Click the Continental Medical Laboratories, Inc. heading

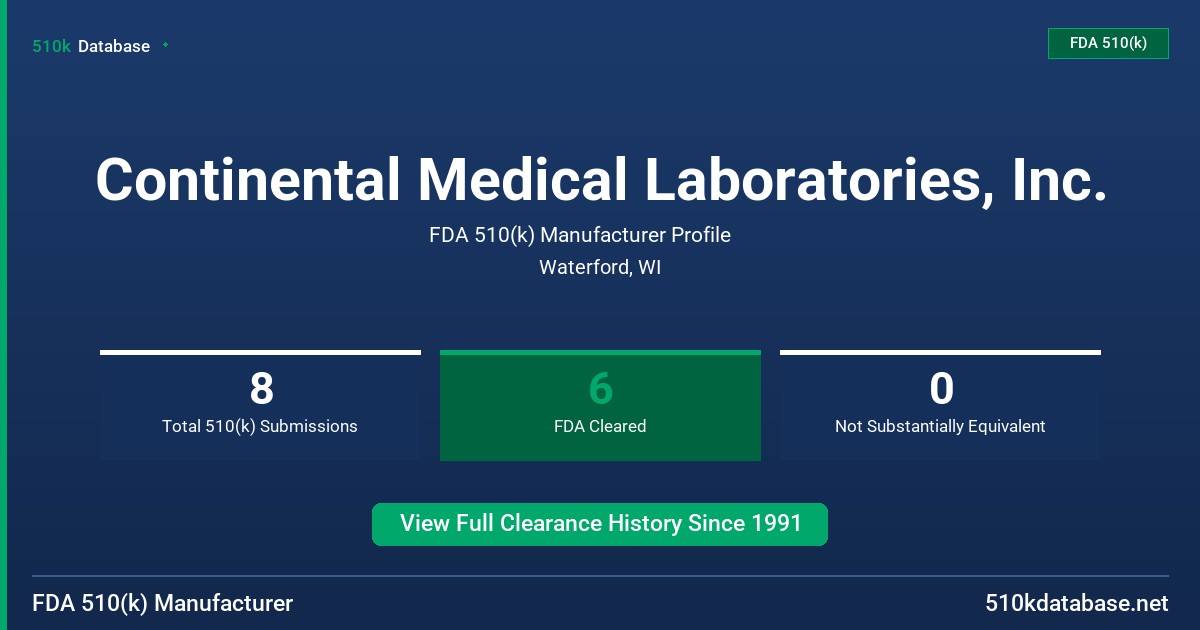pyautogui.click(x=601, y=180)
